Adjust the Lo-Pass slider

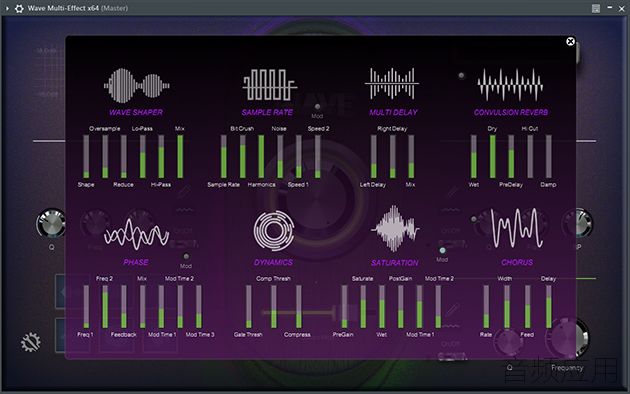click(142, 156)
